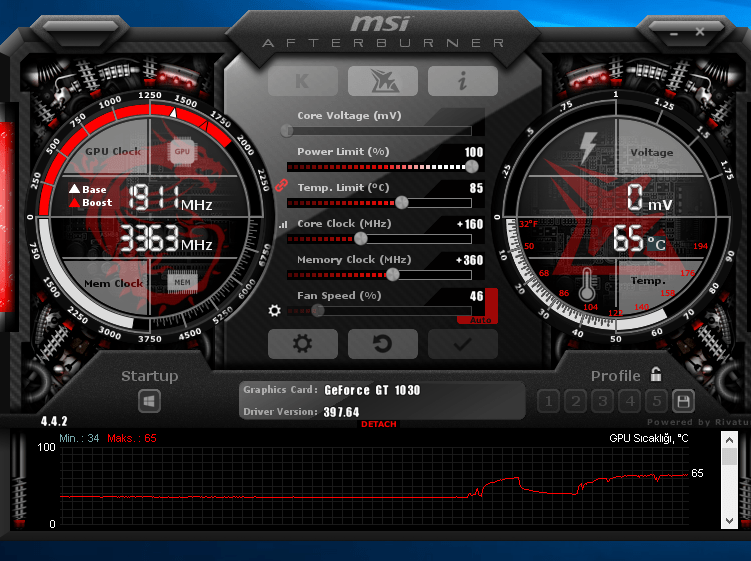Screen dimensions: 751x561
Task: Click the 'GPU Sıcaklığı, °C' graph title
Action: point(649,438)
